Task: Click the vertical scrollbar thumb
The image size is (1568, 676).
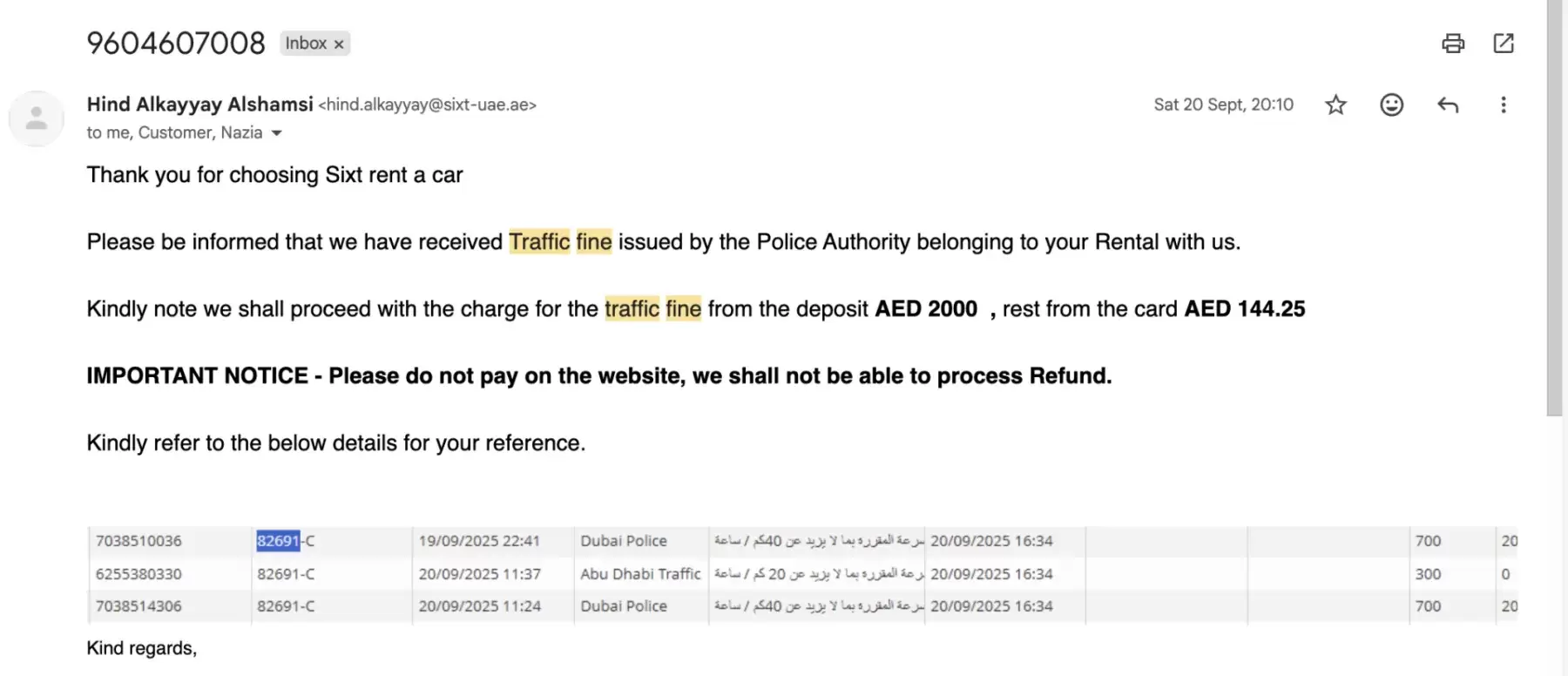Action: pos(1555,209)
